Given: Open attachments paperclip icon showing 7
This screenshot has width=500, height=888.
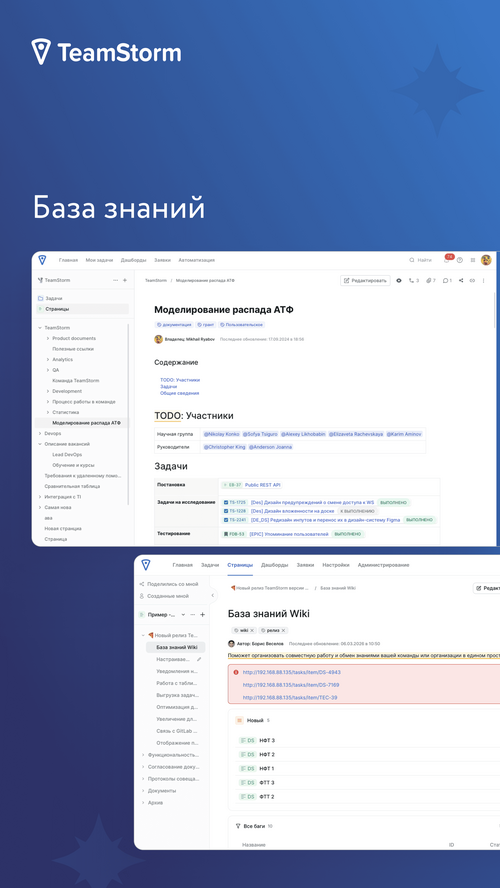Looking at the screenshot, I should click(431, 280).
